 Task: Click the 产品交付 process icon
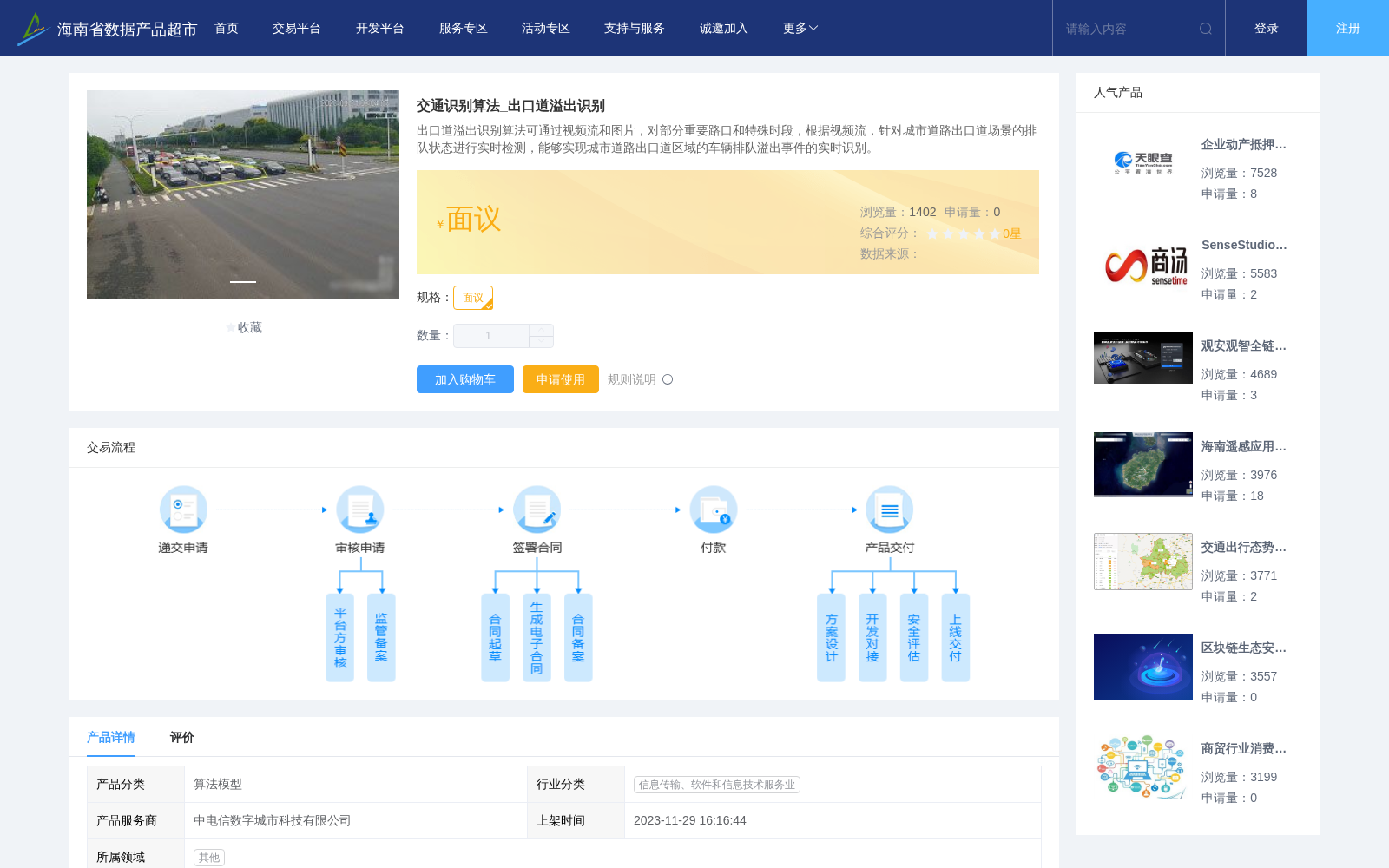point(890,510)
